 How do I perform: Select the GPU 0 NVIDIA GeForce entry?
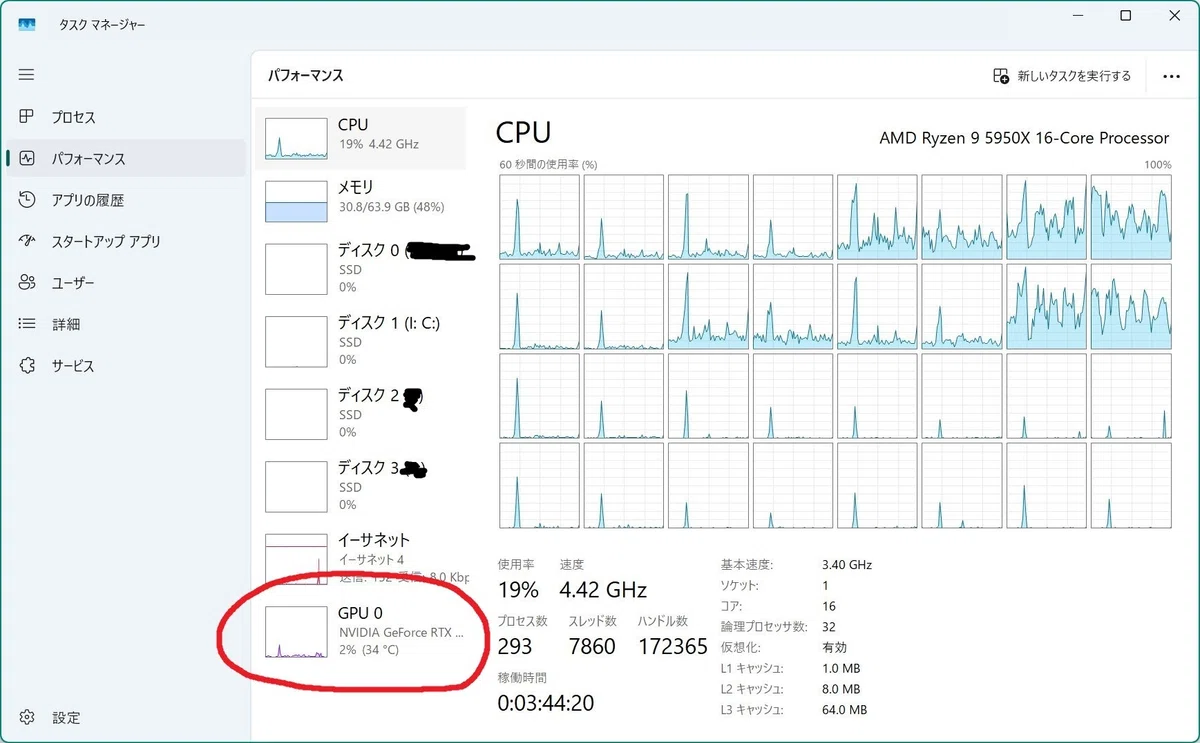tap(361, 631)
